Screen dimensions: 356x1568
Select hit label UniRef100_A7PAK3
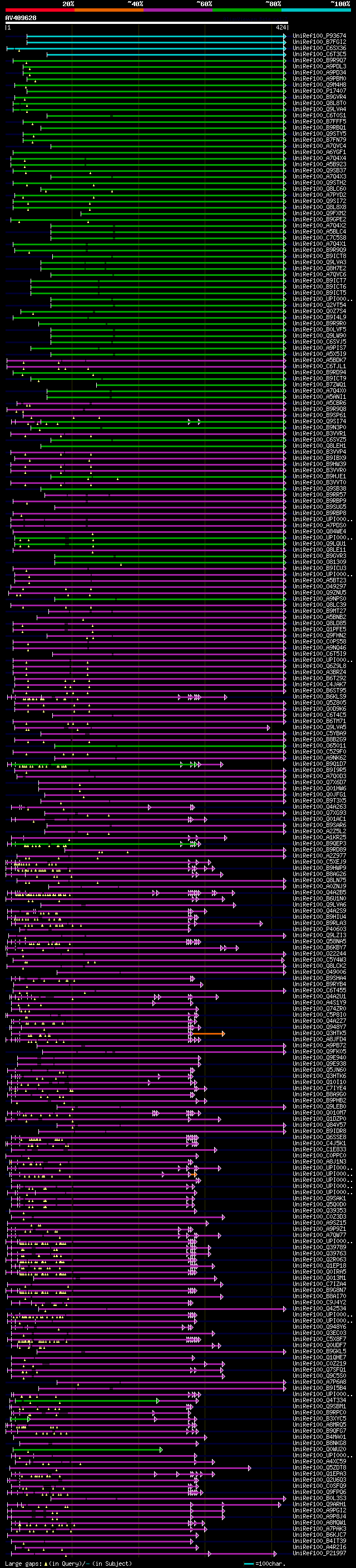coord(319,1528)
